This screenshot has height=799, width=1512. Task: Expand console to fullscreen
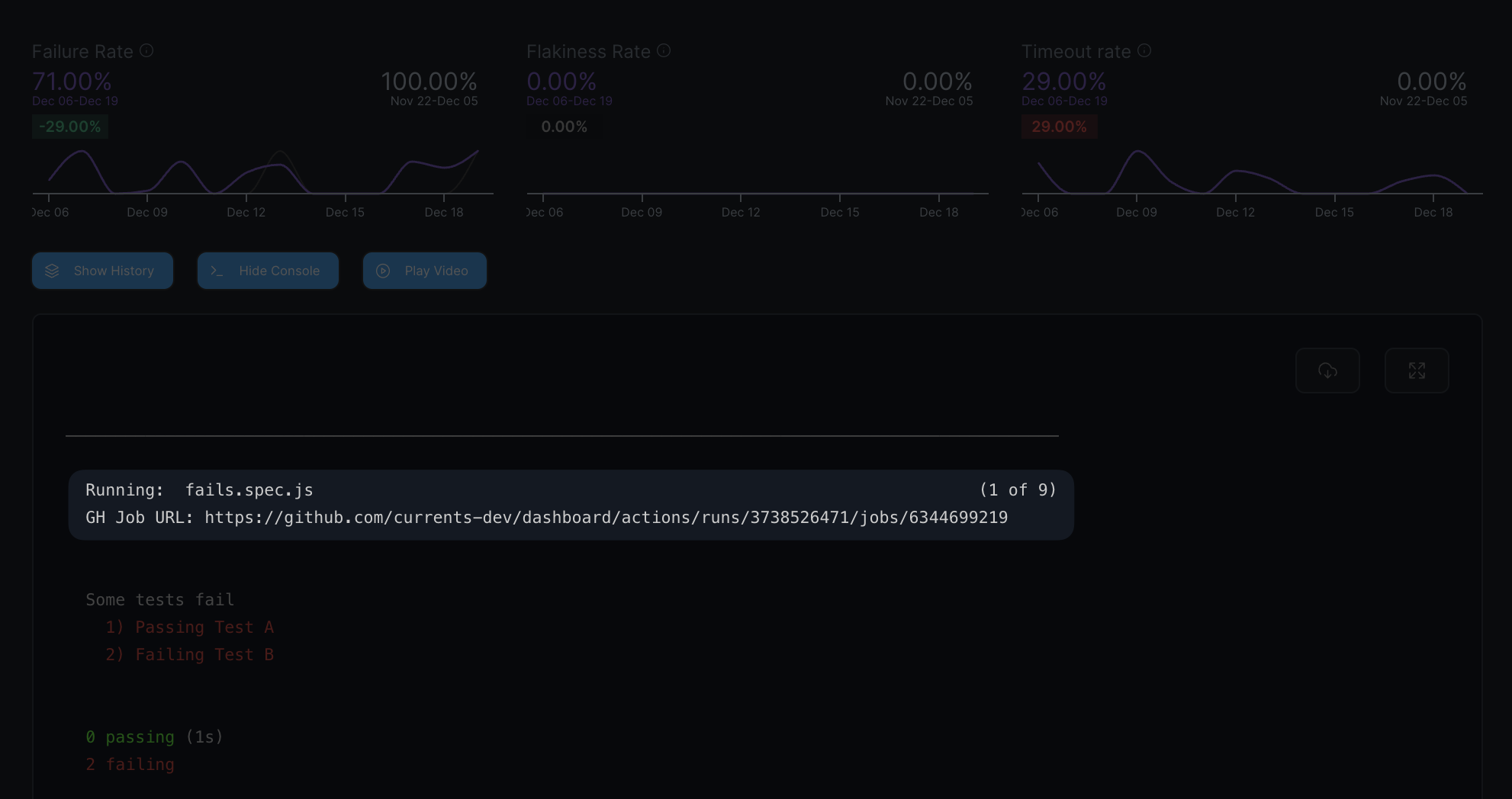1417,371
